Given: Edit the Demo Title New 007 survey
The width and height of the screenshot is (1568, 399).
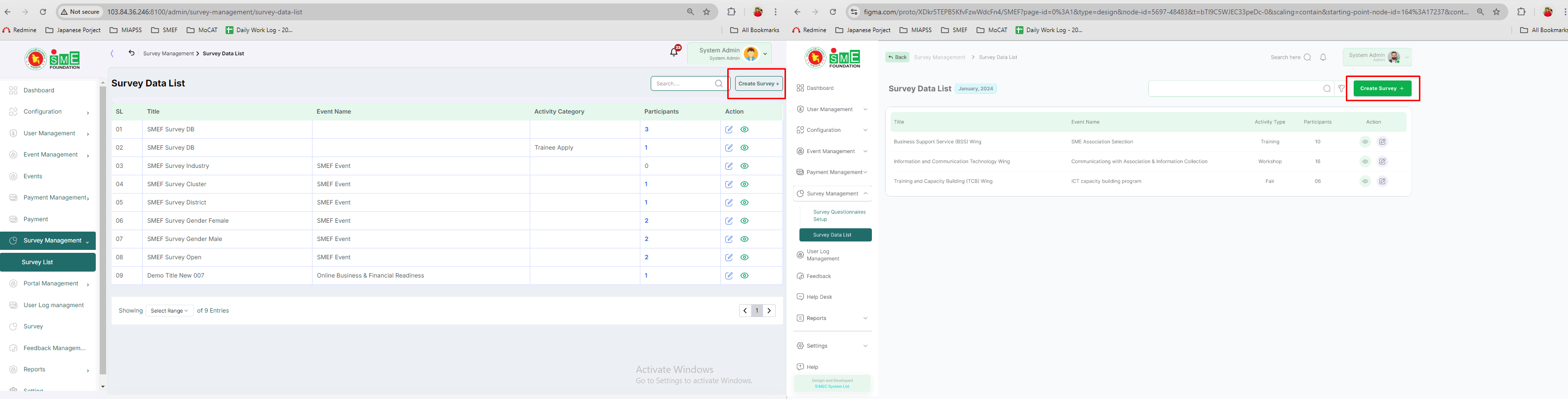Looking at the screenshot, I should tap(729, 276).
